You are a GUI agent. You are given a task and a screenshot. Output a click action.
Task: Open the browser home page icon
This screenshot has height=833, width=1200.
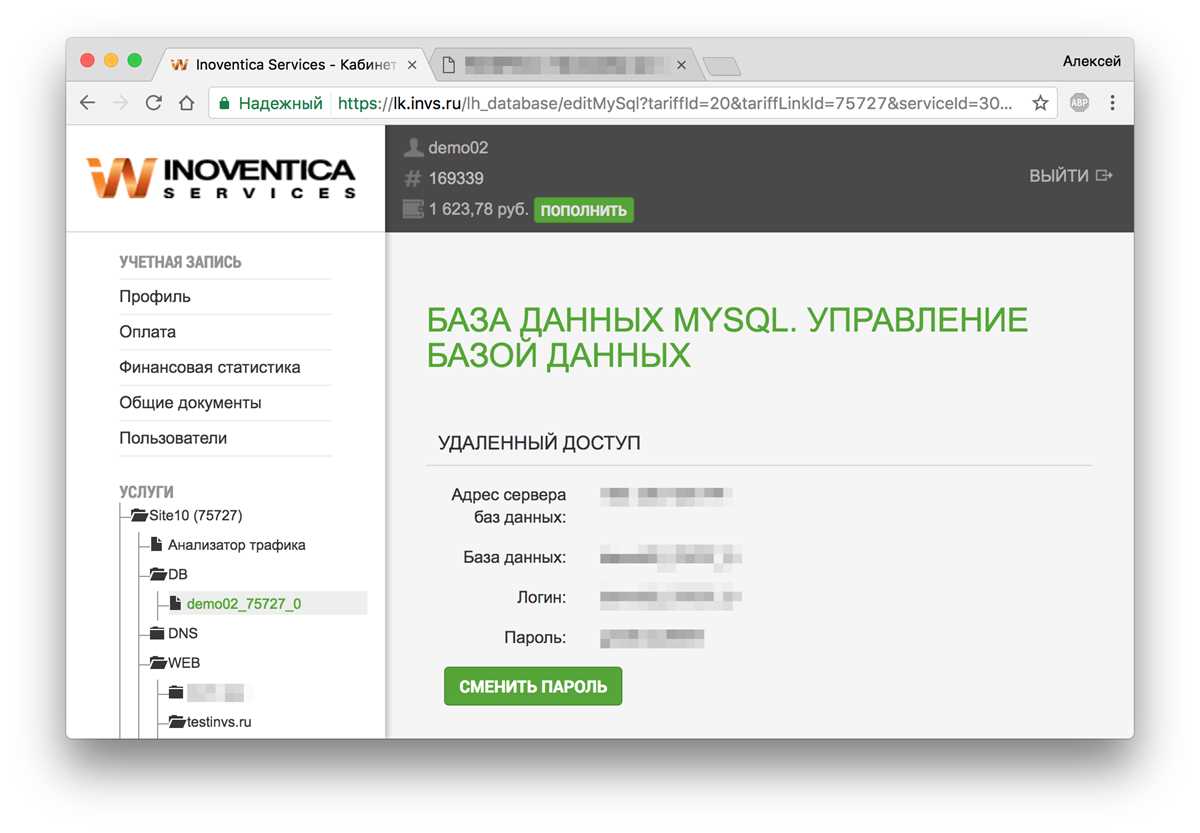coord(186,103)
